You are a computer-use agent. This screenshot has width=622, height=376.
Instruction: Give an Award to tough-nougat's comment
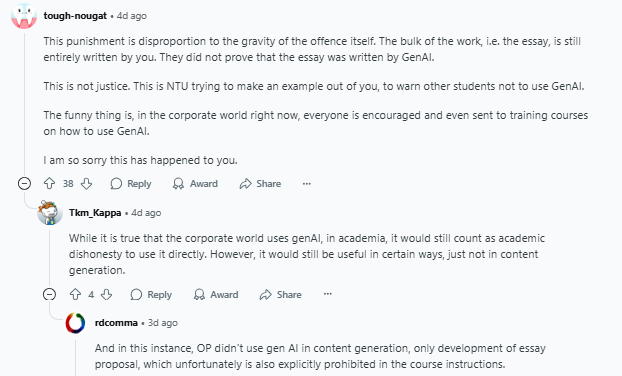[195, 184]
